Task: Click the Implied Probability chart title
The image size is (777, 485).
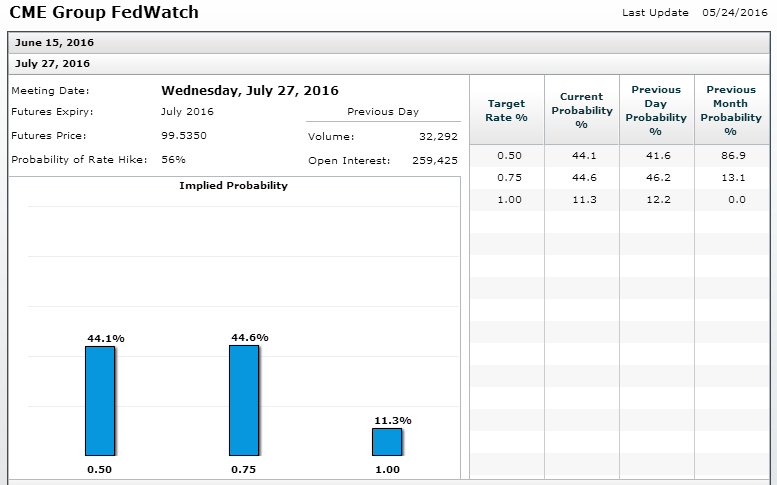Action: click(x=233, y=186)
